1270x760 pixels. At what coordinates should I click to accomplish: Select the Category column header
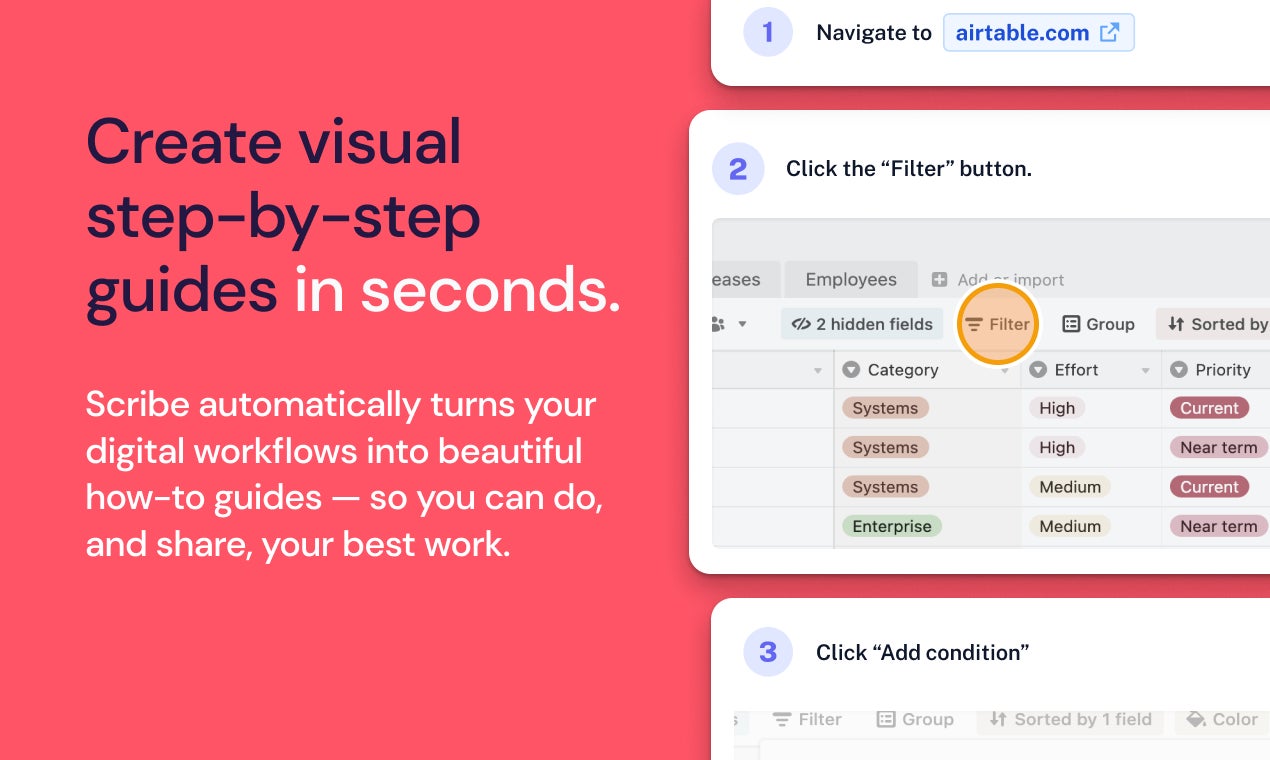927,370
